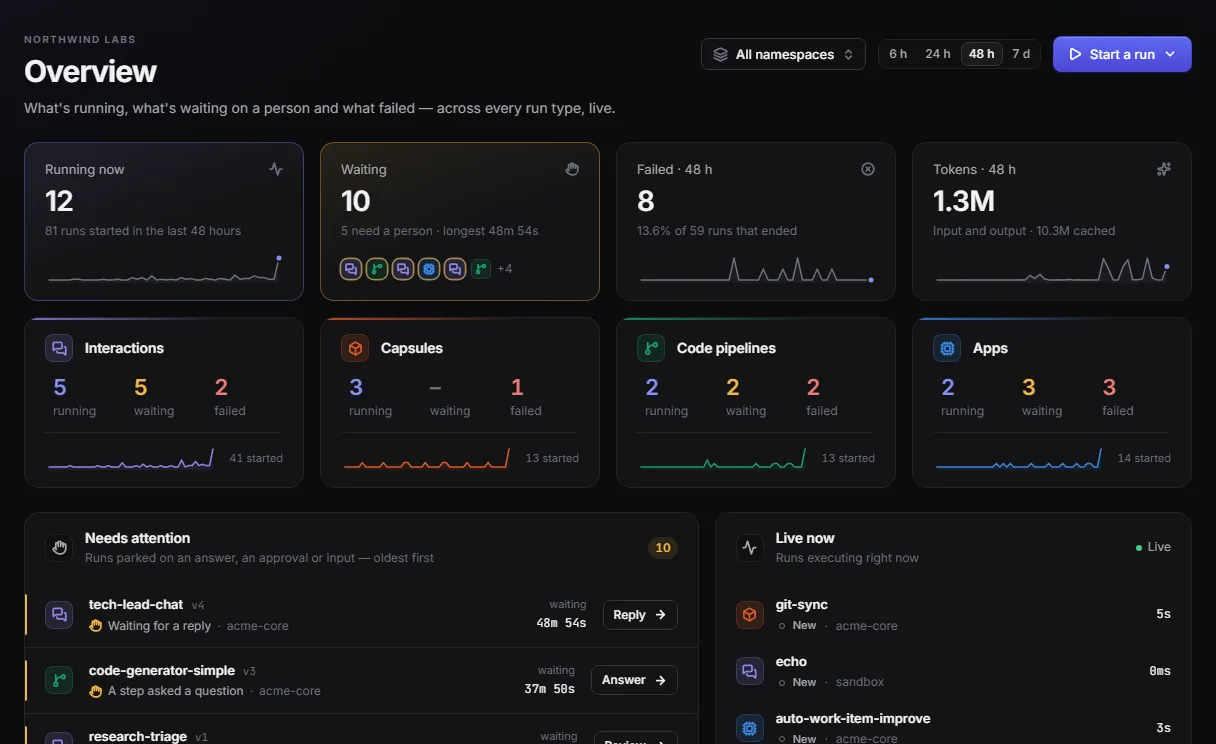
Task: Click the Apps blue sparkline
Action: click(1019, 459)
